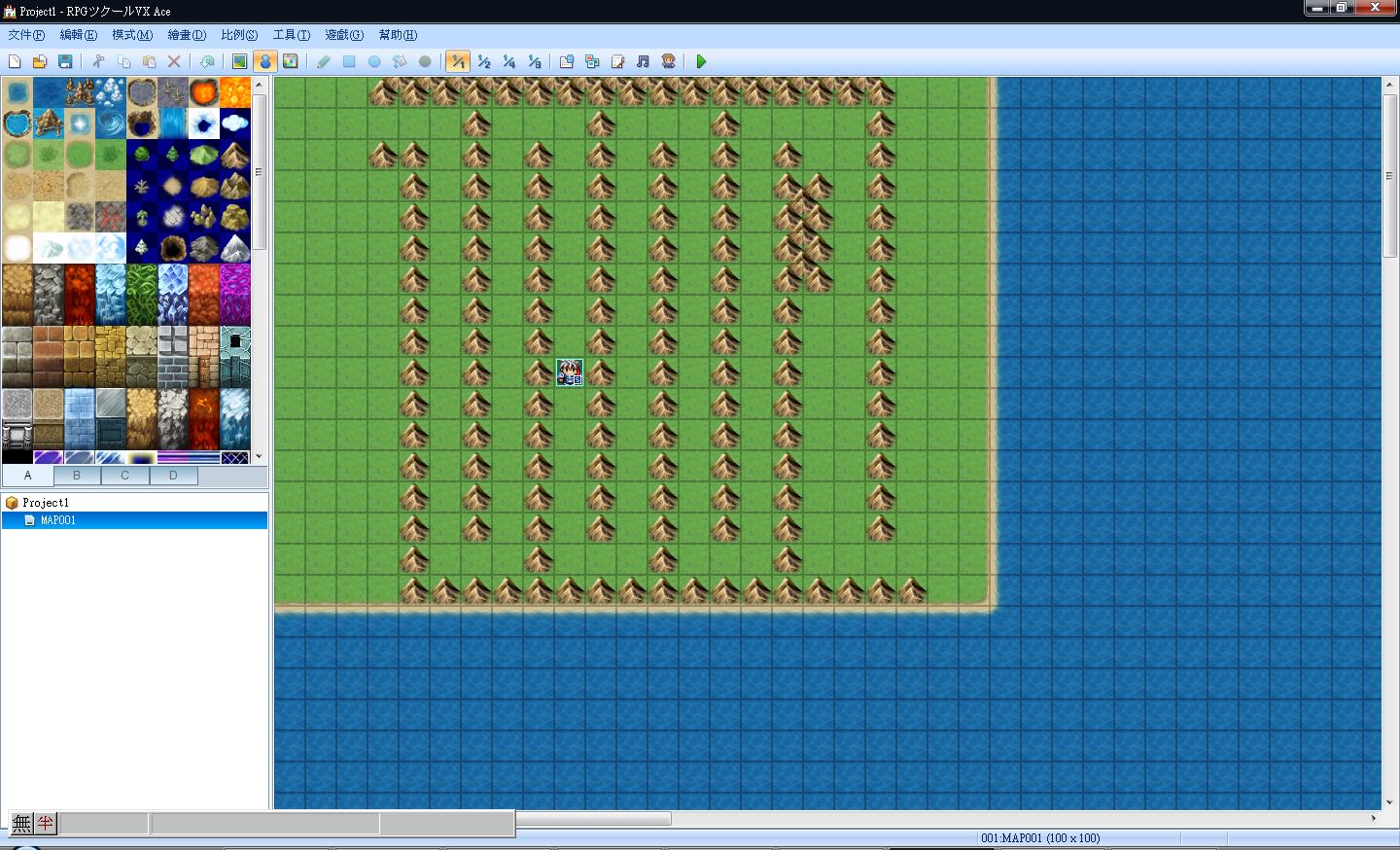This screenshot has width=1400, height=850.
Task: Select the Ellipse drawing tool
Action: point(374,61)
